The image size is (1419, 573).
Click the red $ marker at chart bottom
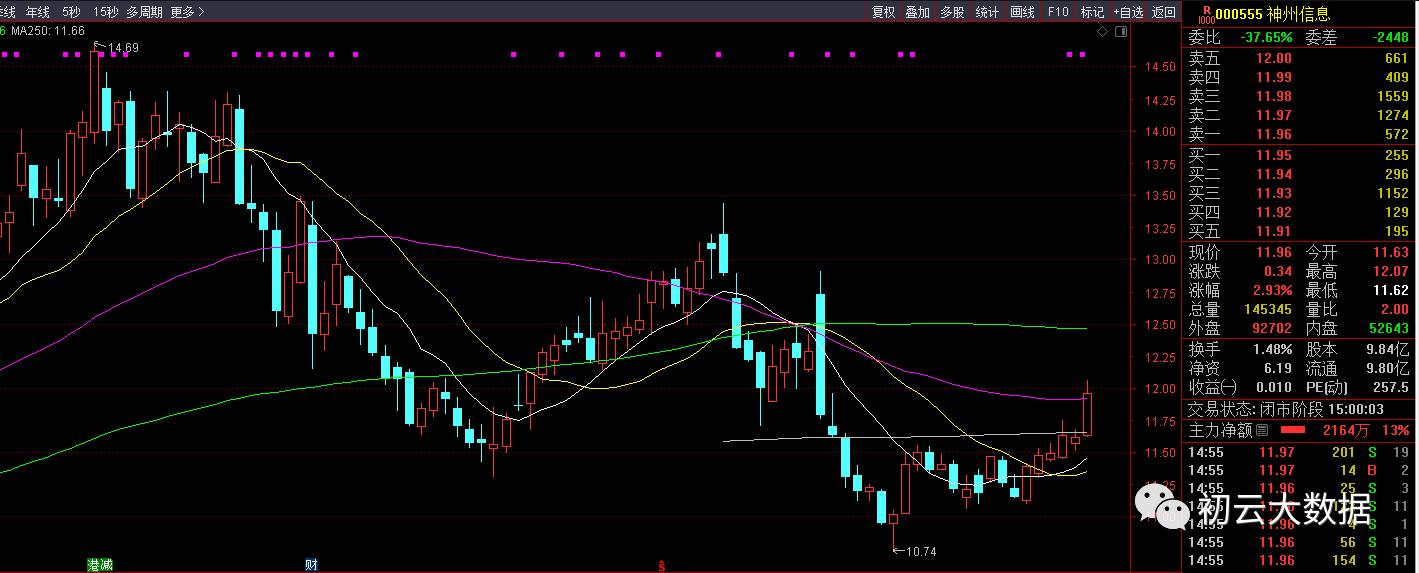tap(661, 566)
